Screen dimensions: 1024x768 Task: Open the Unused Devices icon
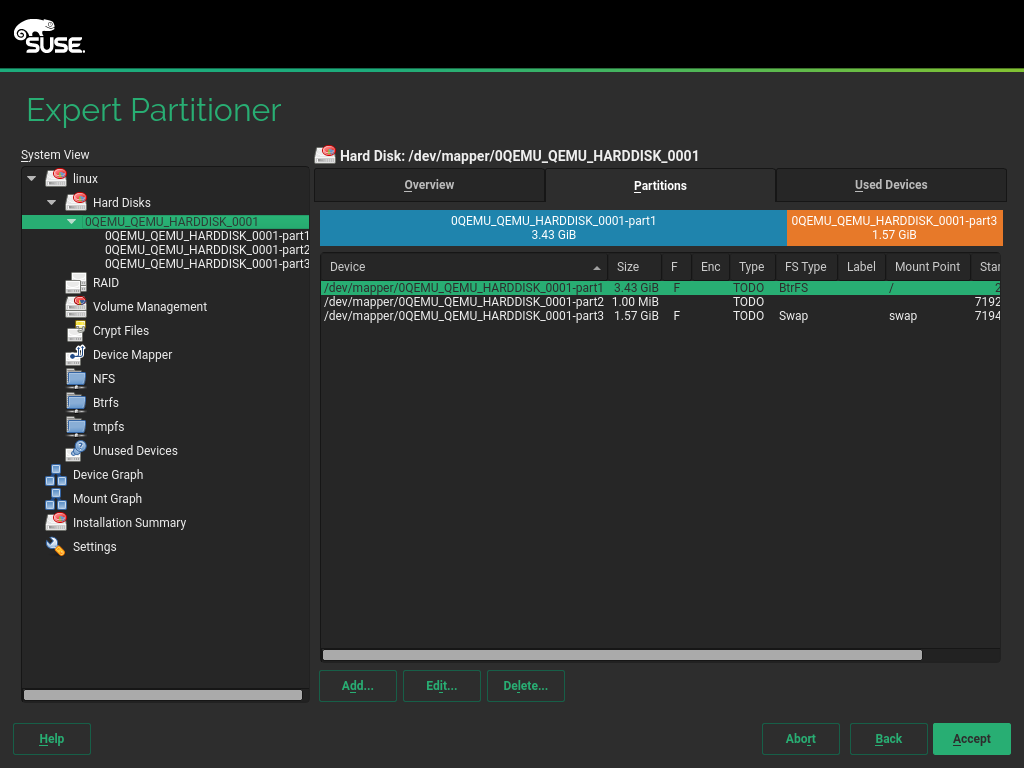(x=76, y=451)
